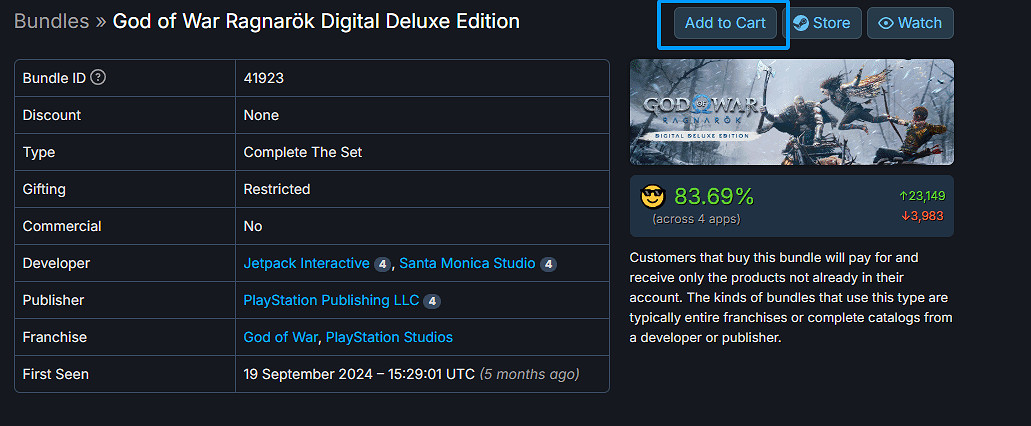1031x426 pixels.
Task: Click the 83.69% rating score
Action: tap(713, 196)
